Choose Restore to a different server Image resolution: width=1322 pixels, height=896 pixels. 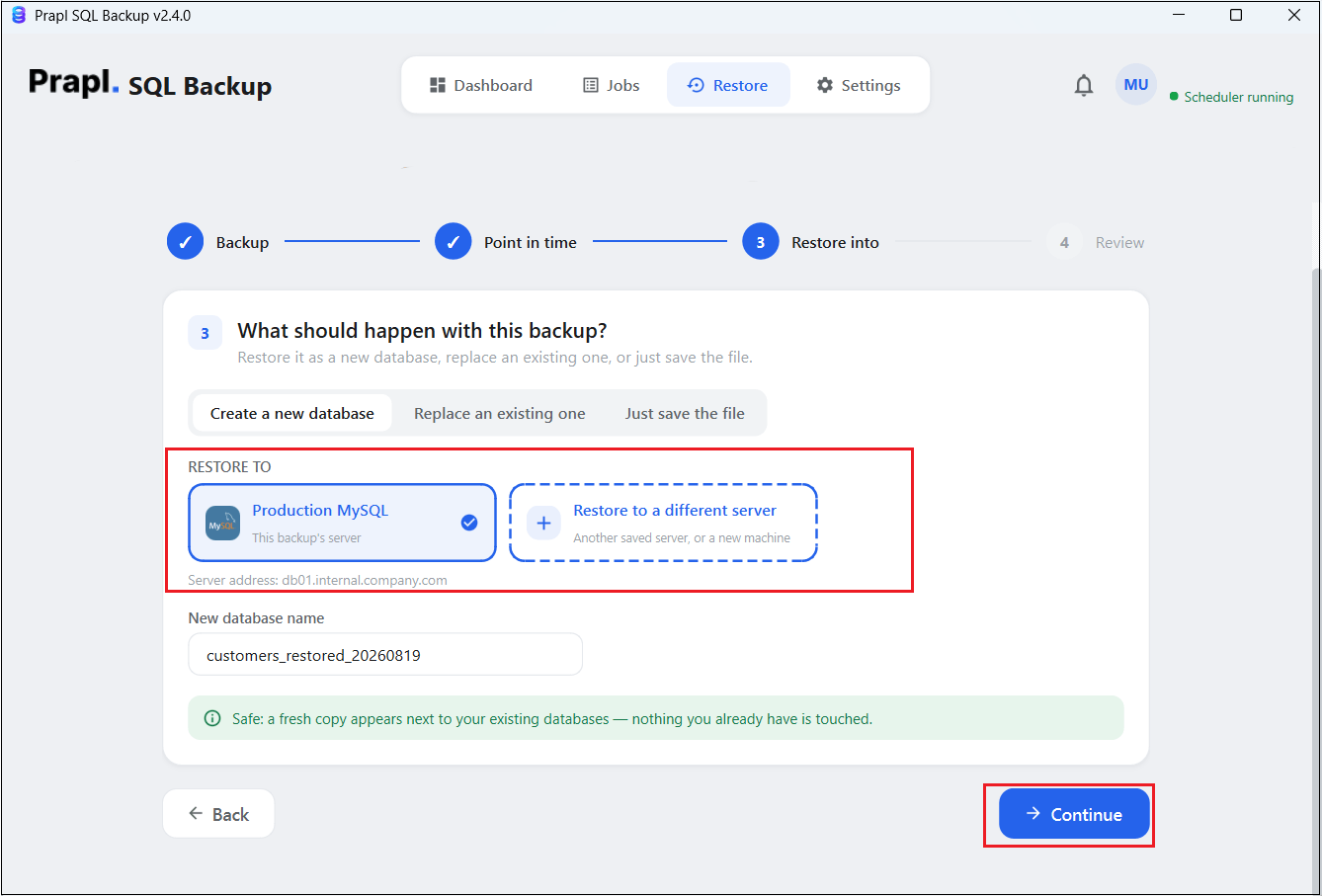click(x=663, y=523)
